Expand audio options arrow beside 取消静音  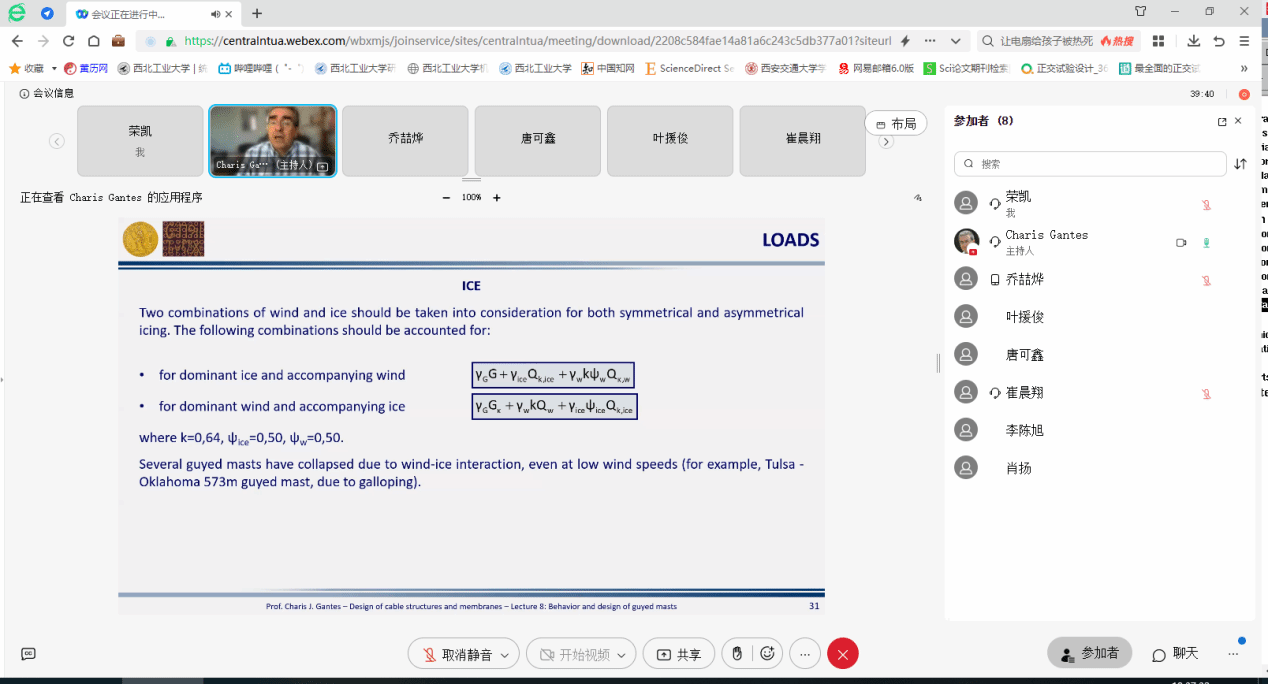tap(504, 655)
